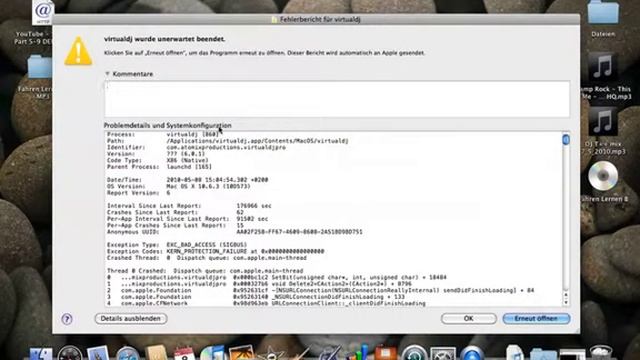Click inside the Kommentare text field
This screenshot has width=640, height=360.
pyautogui.click(x=337, y=99)
